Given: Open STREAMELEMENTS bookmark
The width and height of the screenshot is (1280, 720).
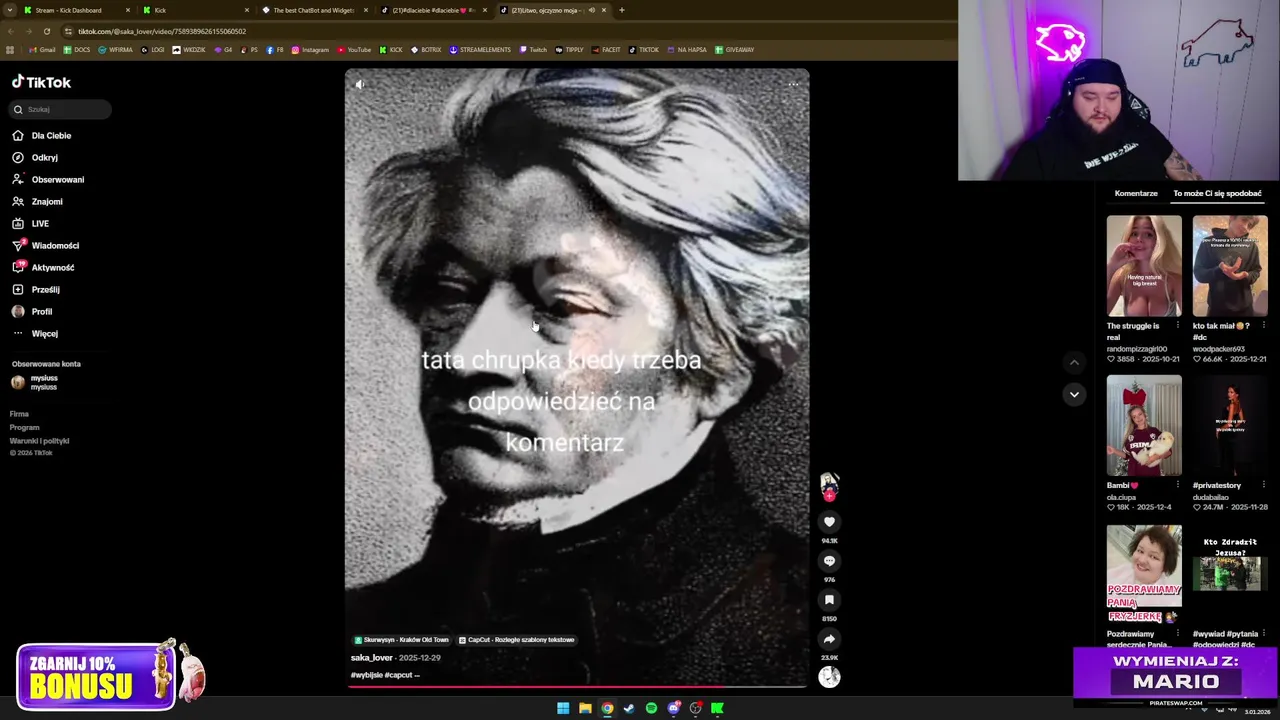Looking at the screenshot, I should (480, 49).
